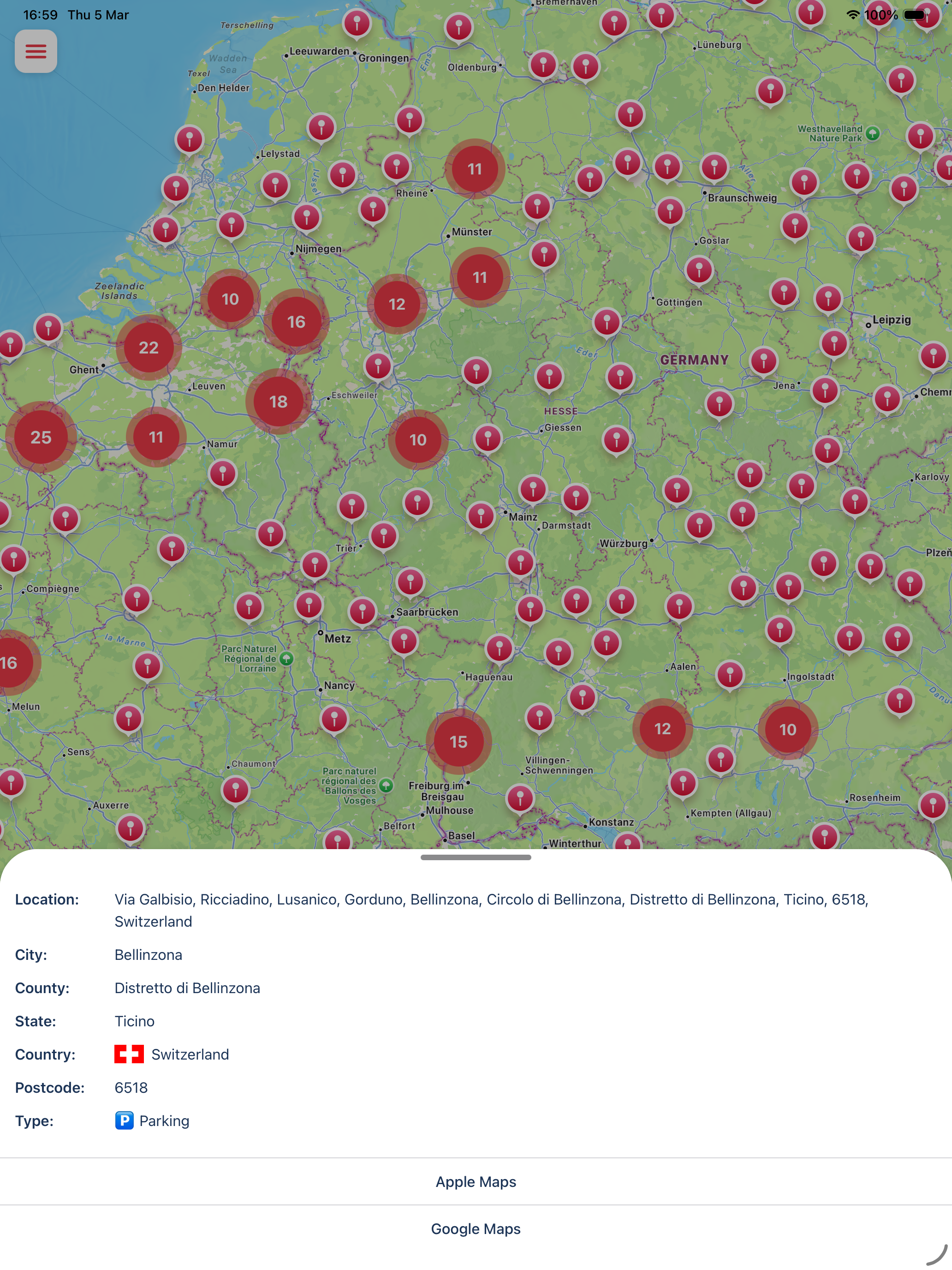Tap the Wi-Fi icon in status bar
The image size is (952, 1270).
coord(853,15)
